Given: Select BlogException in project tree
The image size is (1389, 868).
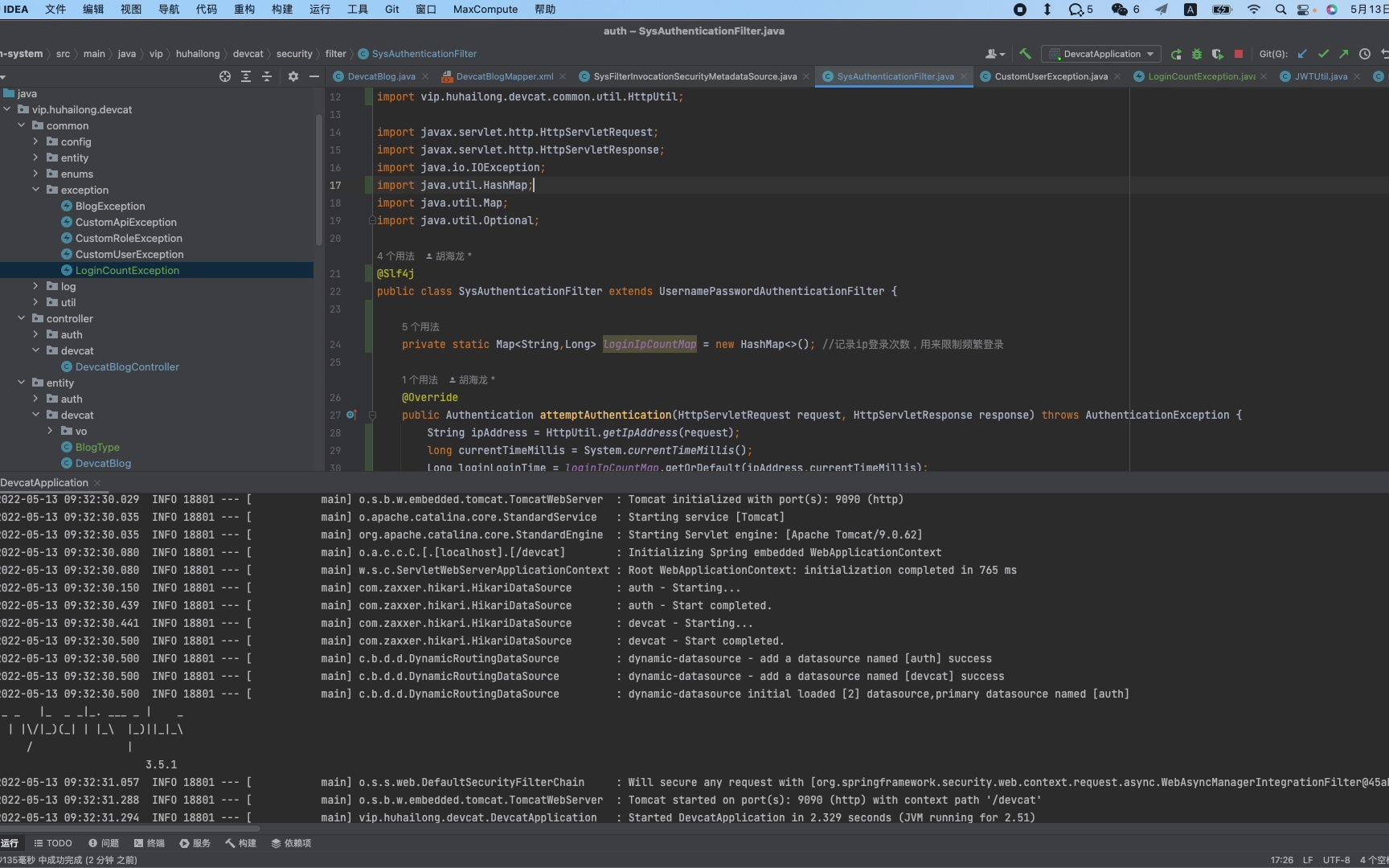Looking at the screenshot, I should 110,206.
